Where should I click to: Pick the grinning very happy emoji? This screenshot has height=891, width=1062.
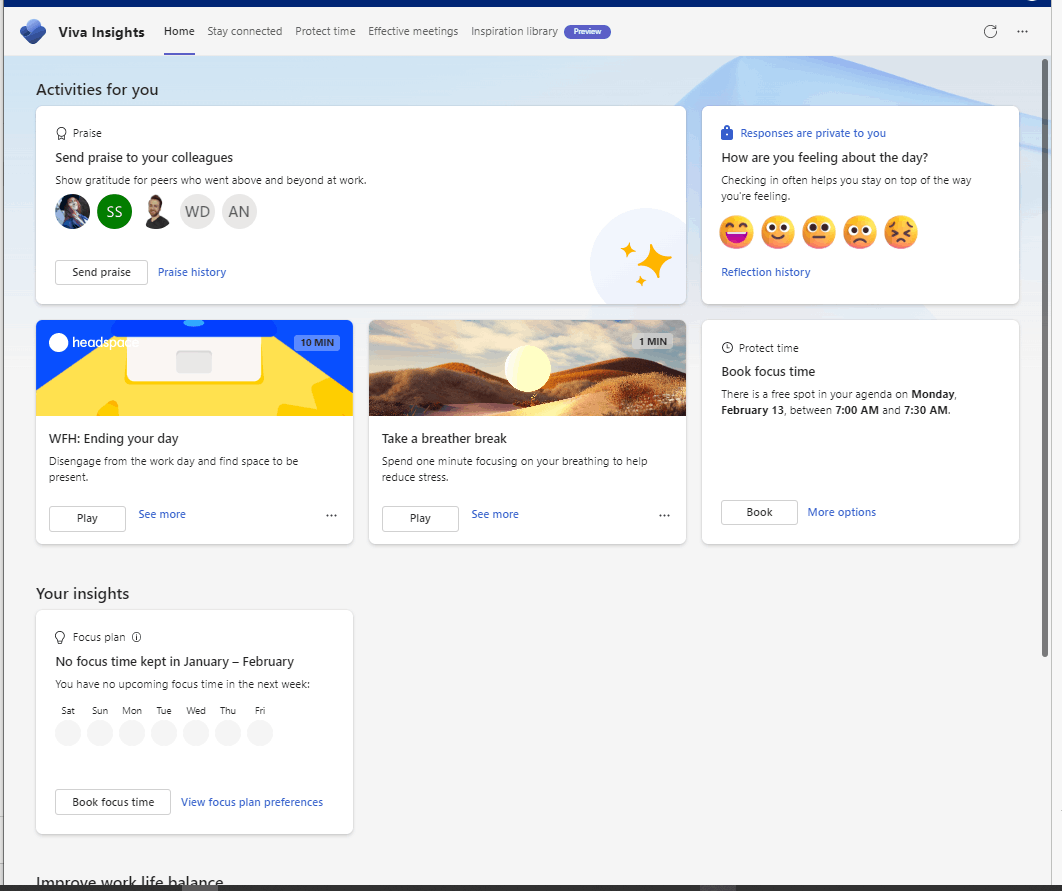(736, 232)
